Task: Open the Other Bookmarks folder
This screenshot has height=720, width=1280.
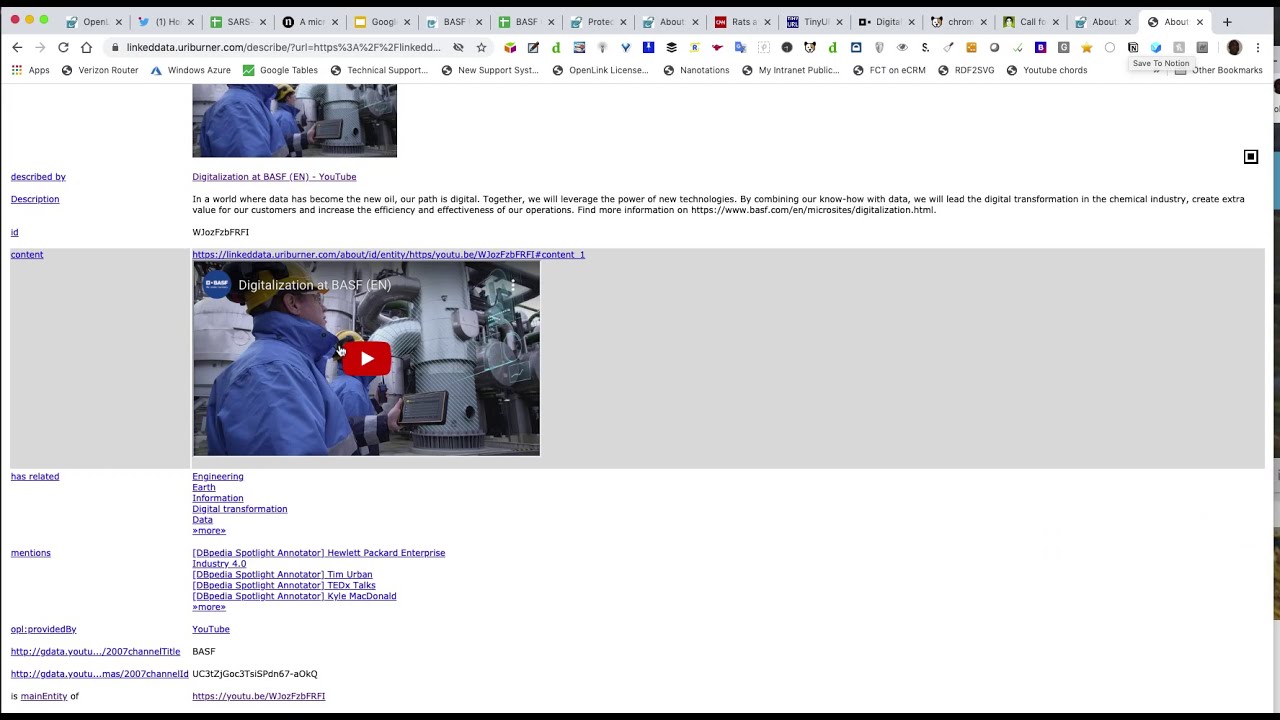Action: coord(1219,70)
